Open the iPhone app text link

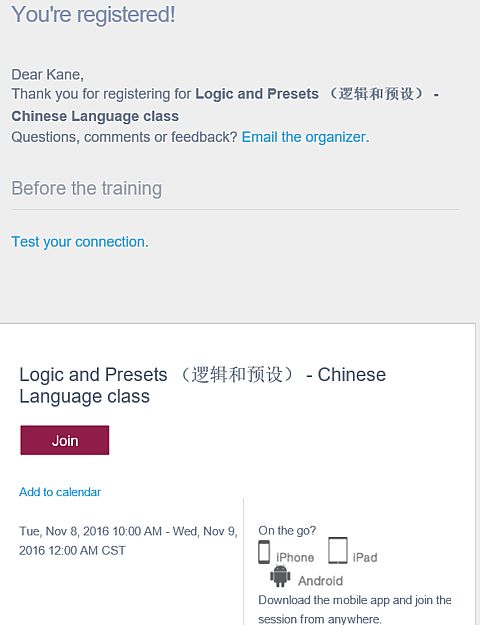point(295,557)
